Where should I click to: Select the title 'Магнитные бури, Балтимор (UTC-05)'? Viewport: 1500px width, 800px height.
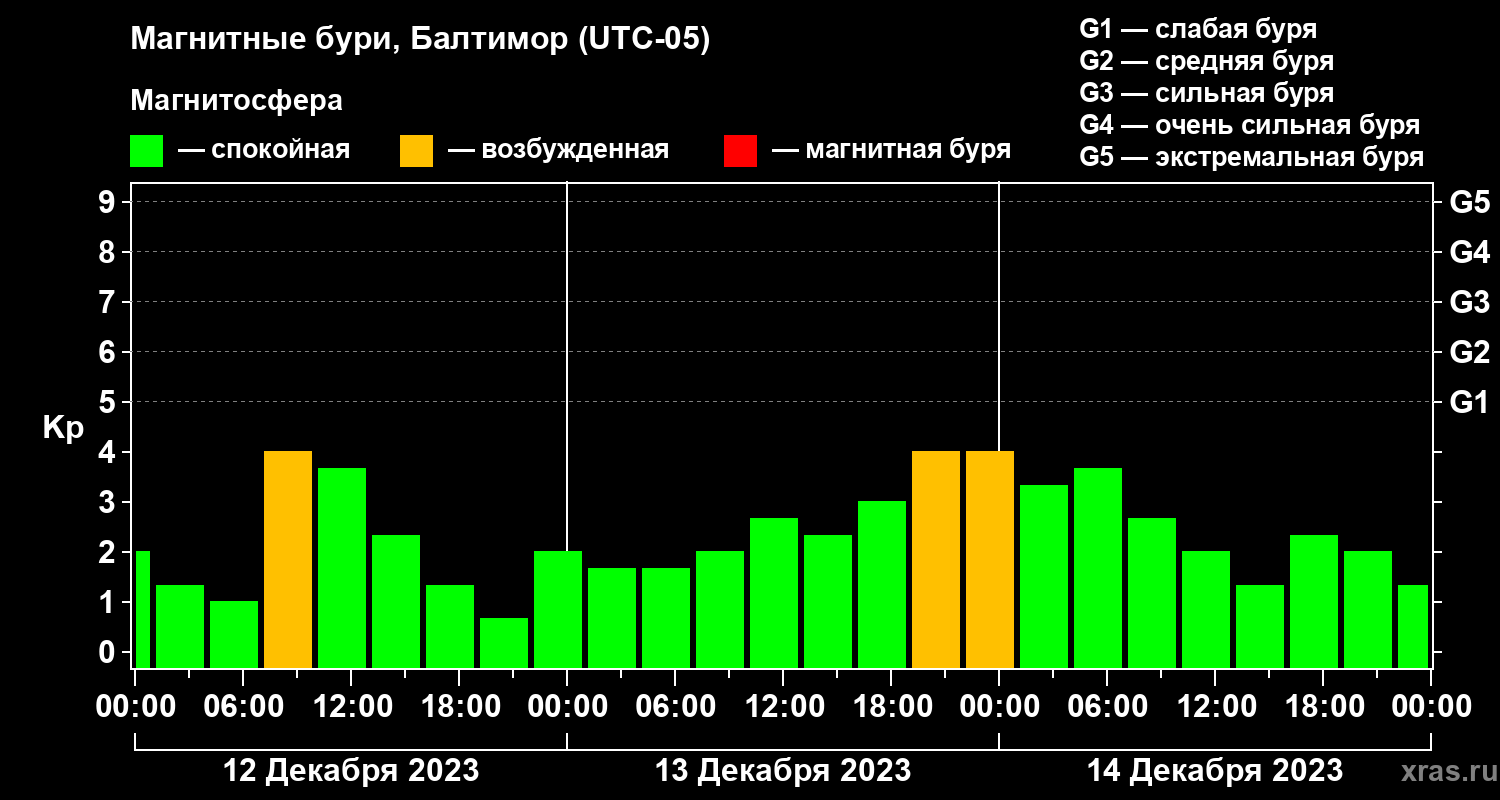[420, 40]
